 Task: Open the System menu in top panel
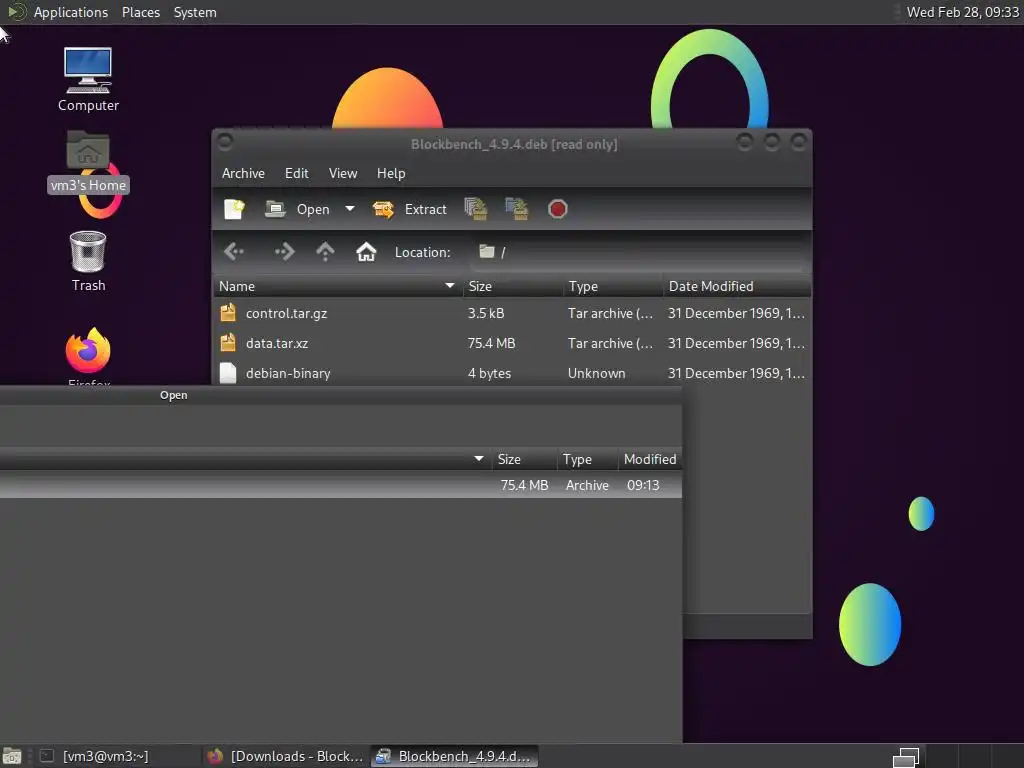195,12
